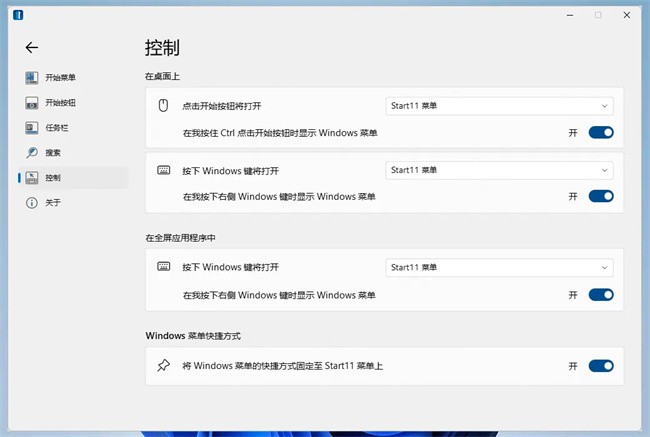Toggle off Ctrl 点击开始按钮 Windows 菜单 switch
The width and height of the screenshot is (650, 437).
pos(600,132)
